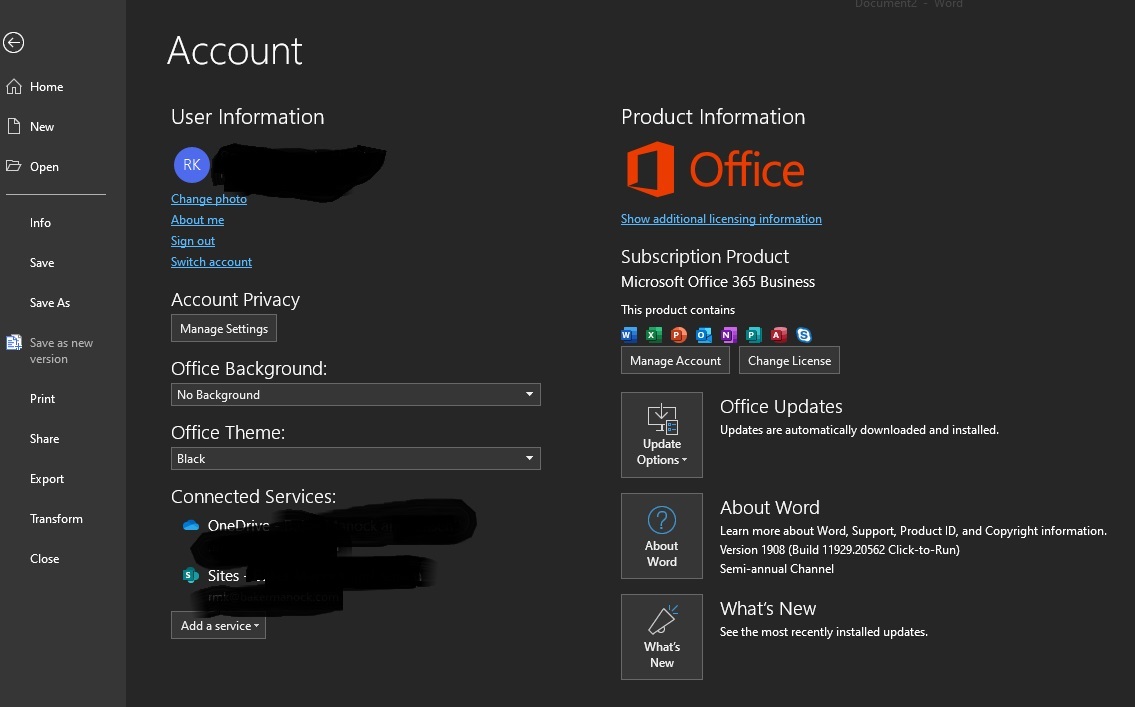
Task: Click the Office Updates heading
Action: coord(781,407)
